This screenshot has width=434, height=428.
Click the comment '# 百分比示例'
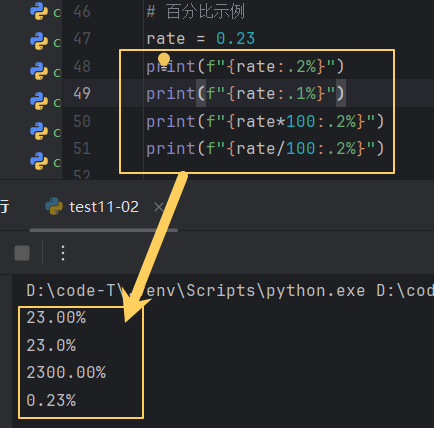coord(196,12)
